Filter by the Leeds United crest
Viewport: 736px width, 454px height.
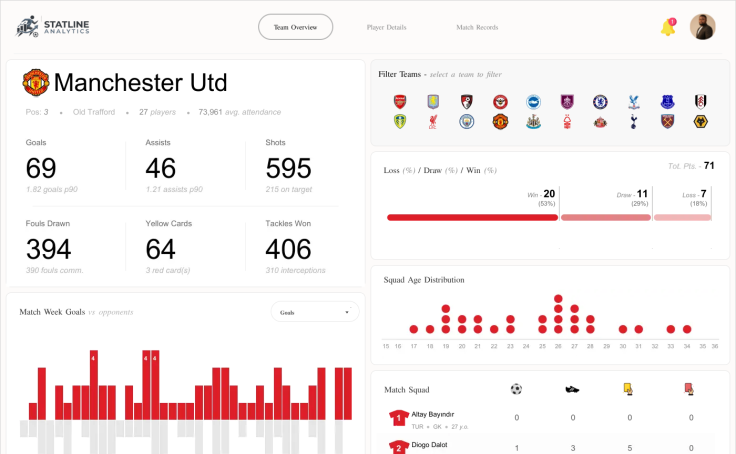[x=400, y=122]
